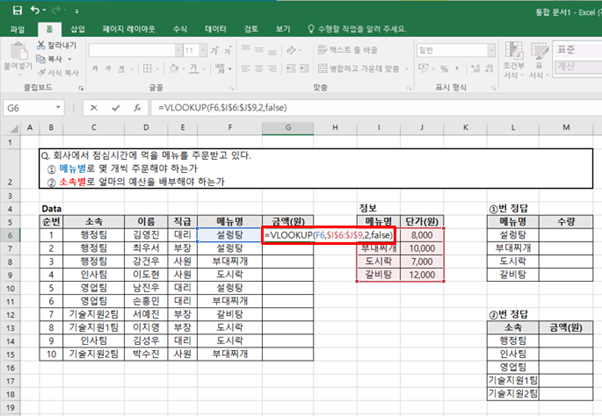Click the Copy (복사) icon
Image resolution: width=602 pixels, height=416 pixels.
tap(41, 59)
